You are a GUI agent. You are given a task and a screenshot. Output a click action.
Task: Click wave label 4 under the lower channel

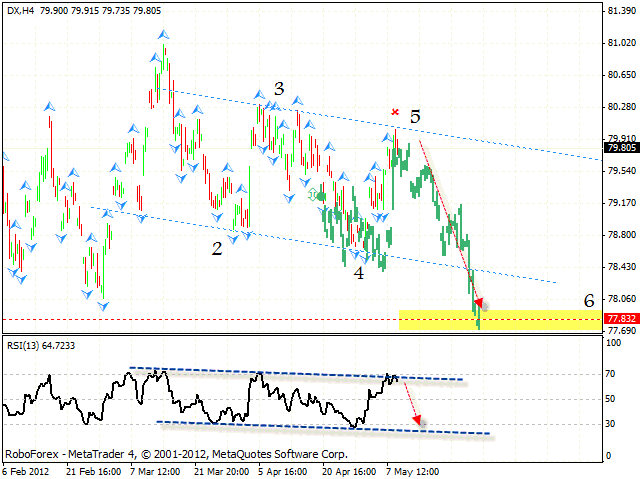(x=358, y=272)
